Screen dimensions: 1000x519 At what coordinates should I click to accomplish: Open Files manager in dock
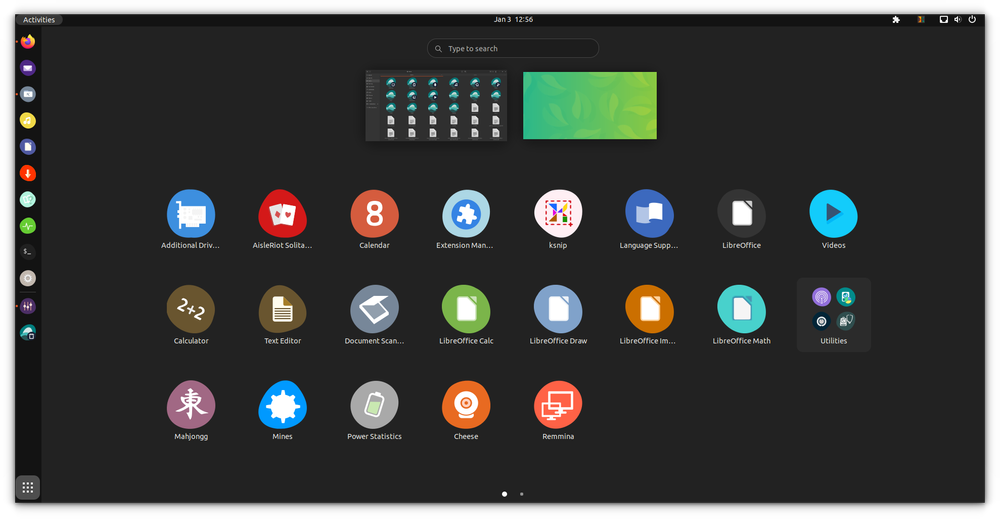pos(27,94)
